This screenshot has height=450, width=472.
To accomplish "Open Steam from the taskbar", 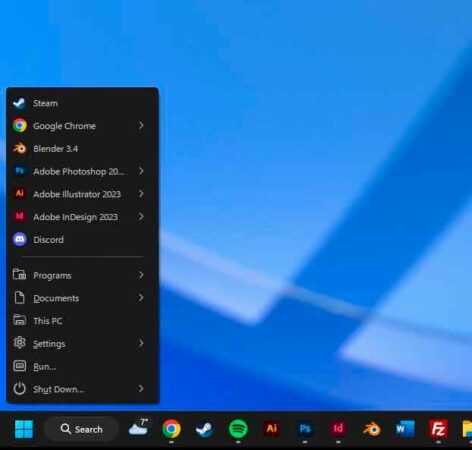I will [x=205, y=429].
